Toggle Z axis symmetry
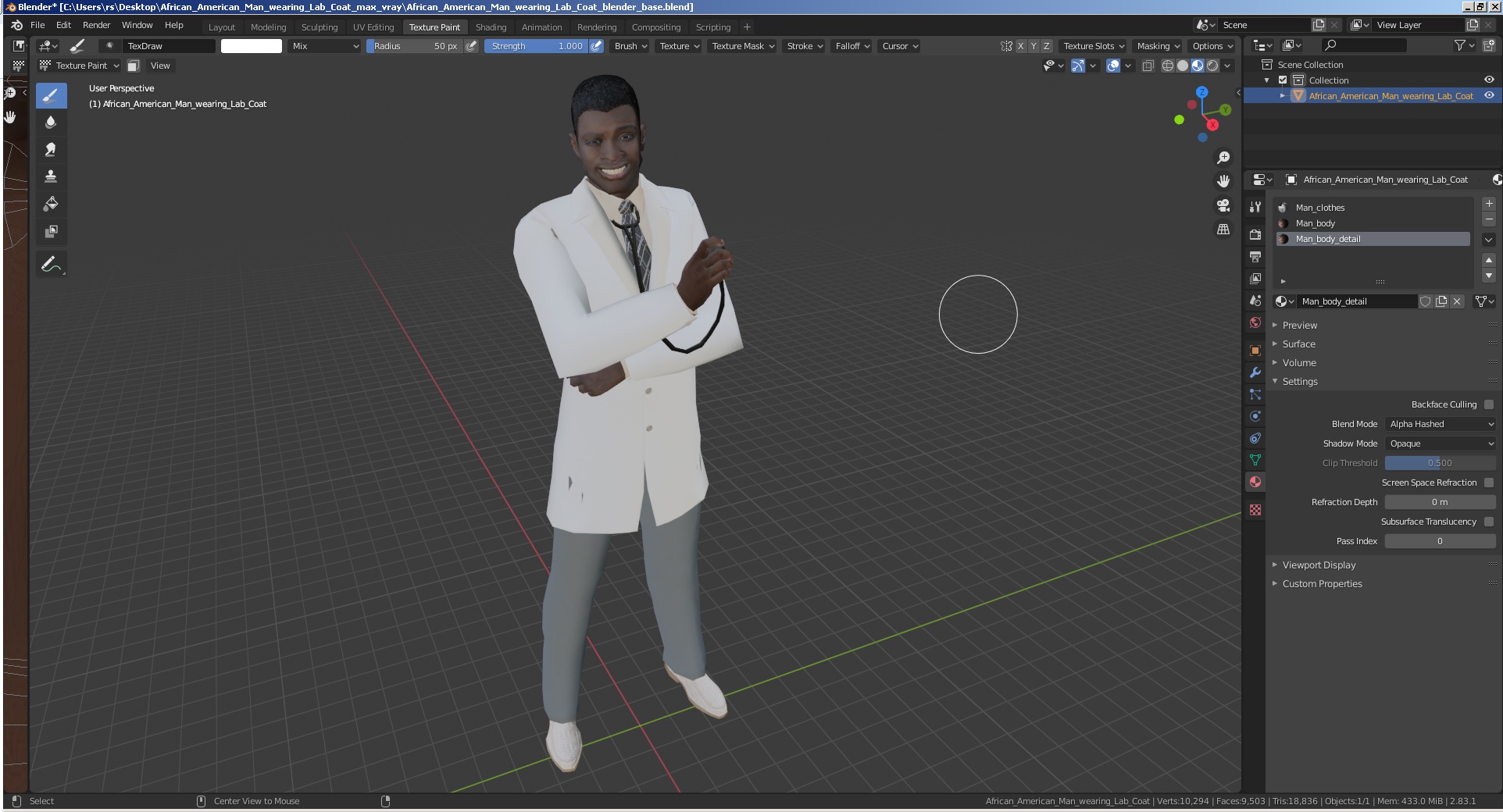Image resolution: width=1503 pixels, height=812 pixels. (x=1047, y=46)
